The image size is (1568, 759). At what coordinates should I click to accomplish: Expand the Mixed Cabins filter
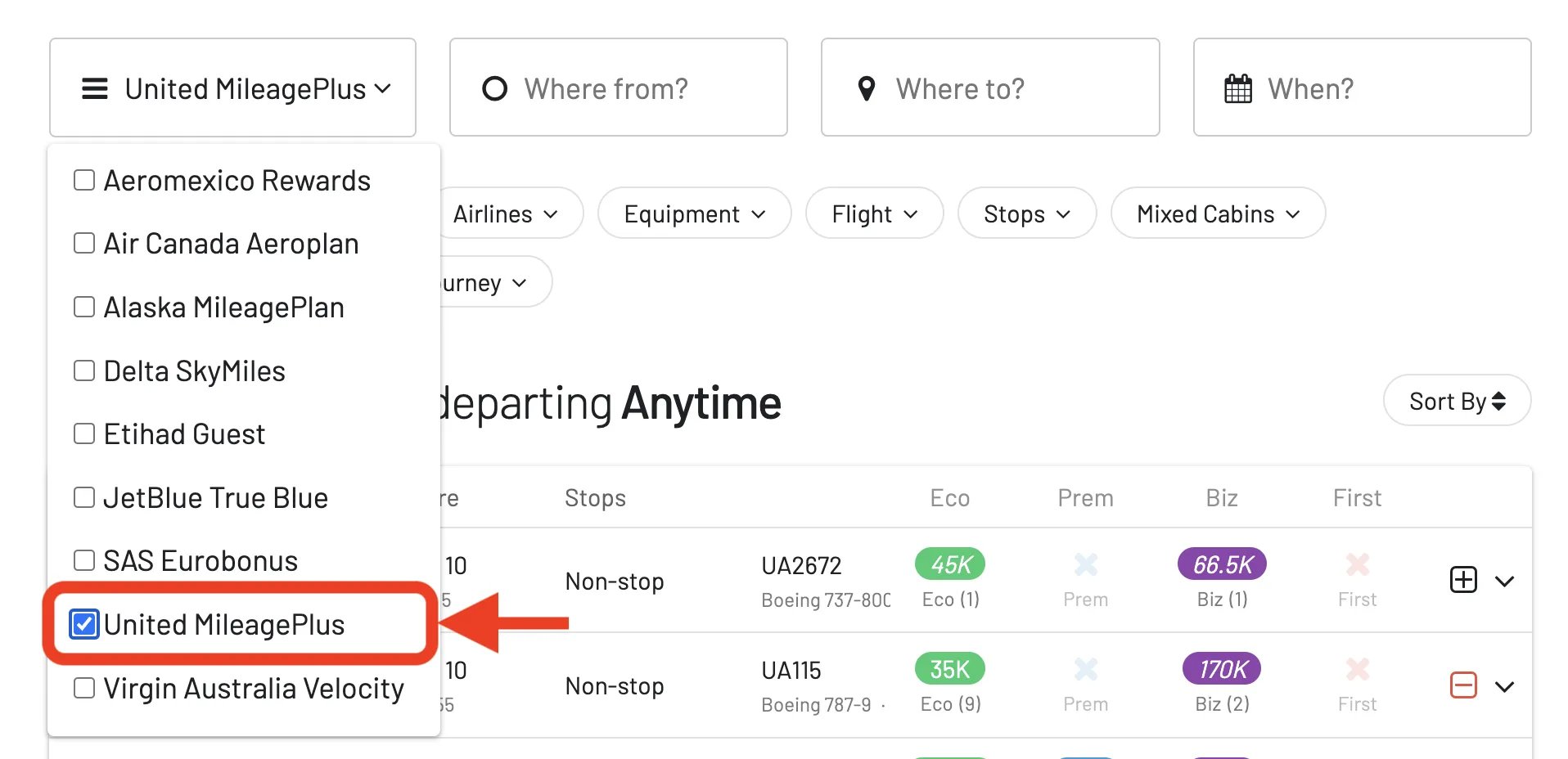1219,213
